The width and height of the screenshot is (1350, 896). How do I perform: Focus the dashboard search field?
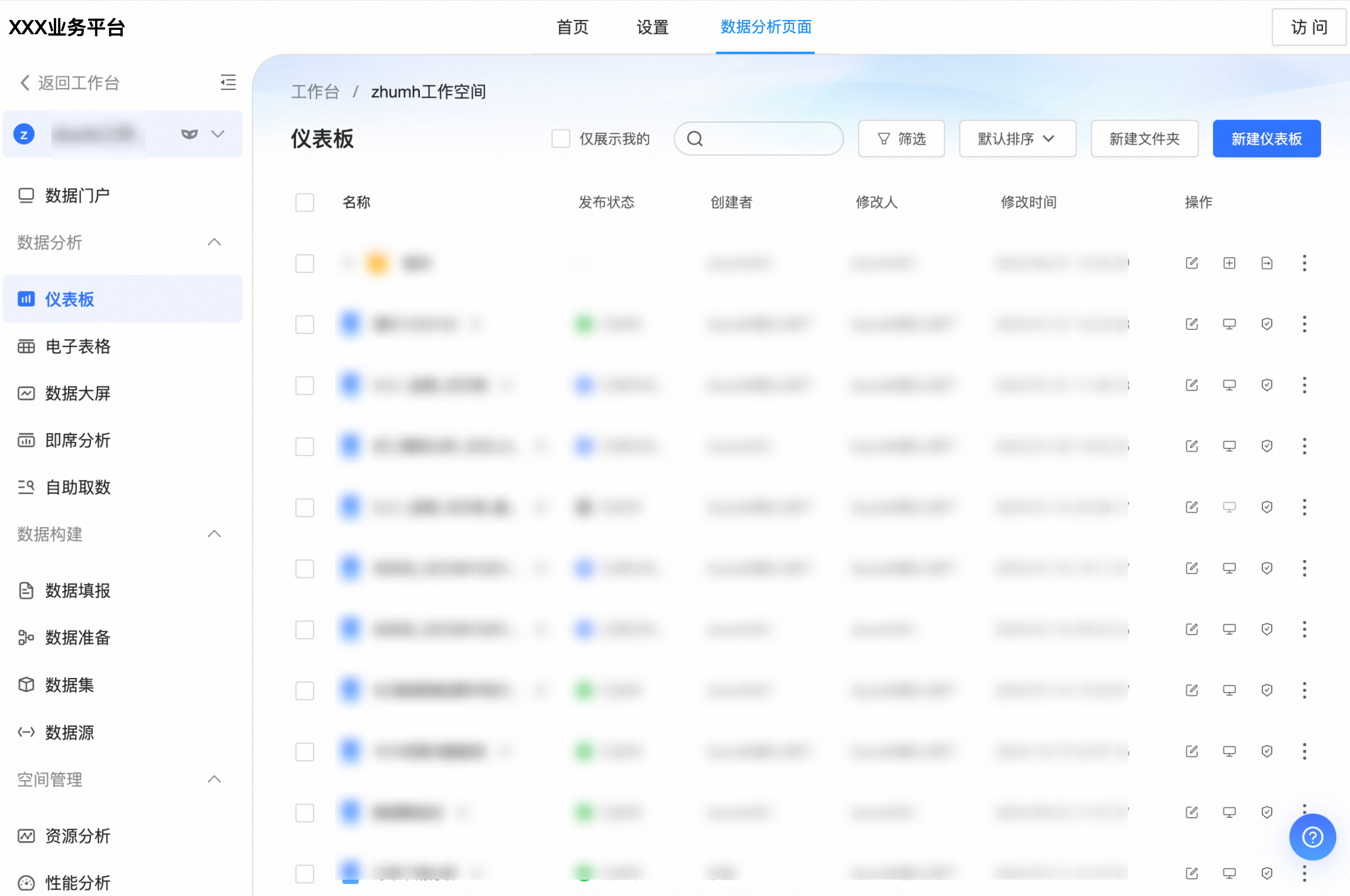[x=758, y=138]
